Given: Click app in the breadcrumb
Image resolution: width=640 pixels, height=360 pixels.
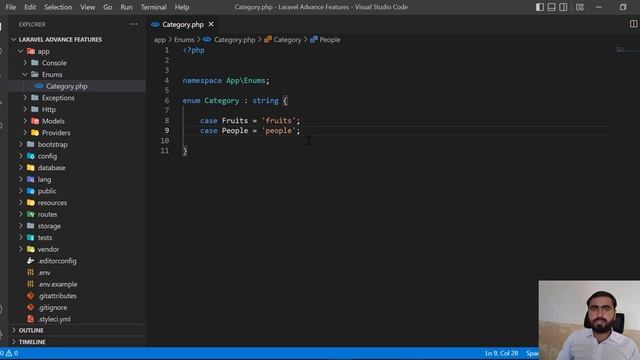Looking at the screenshot, I should (160, 40).
